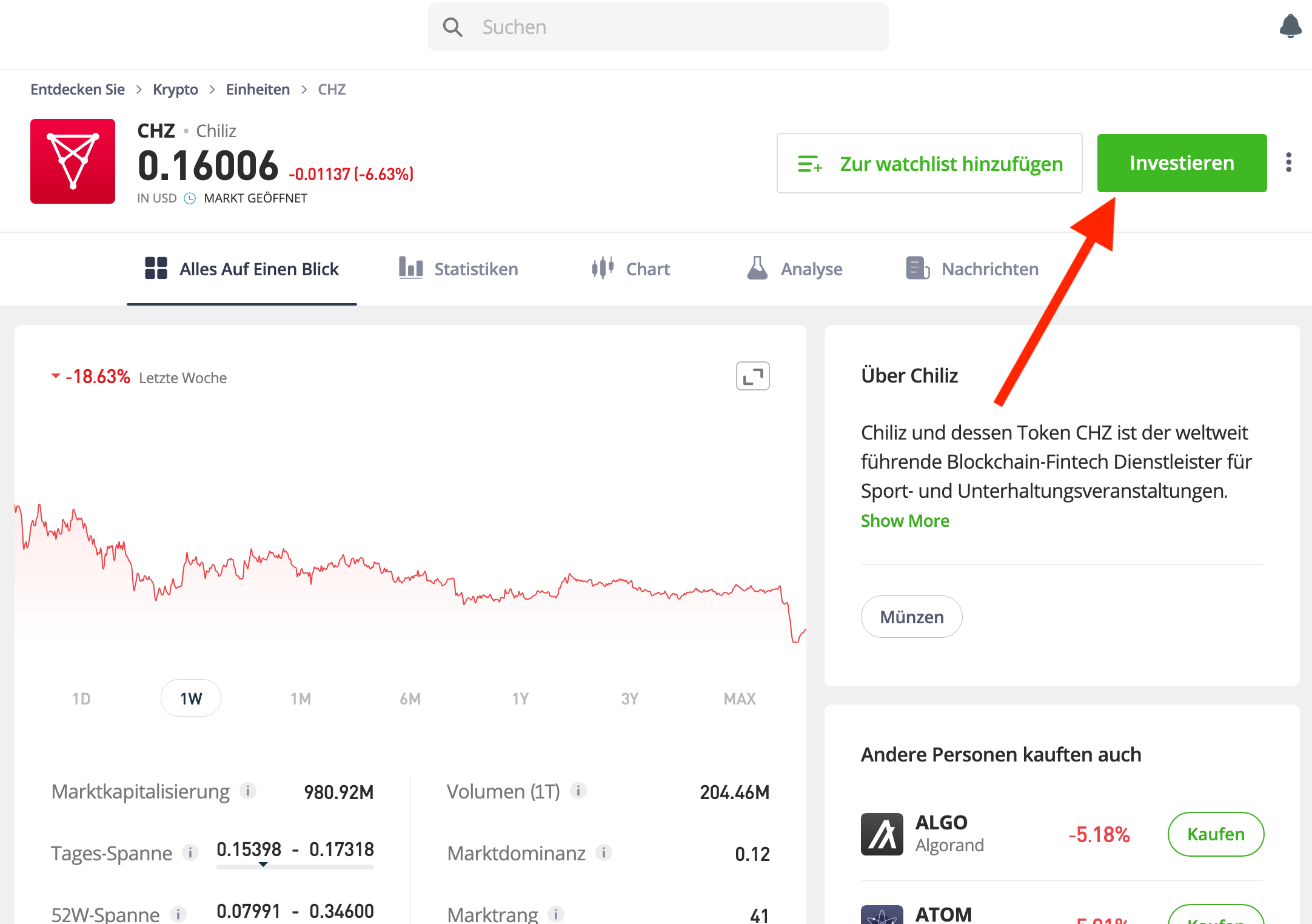Click the CHZ breadcrumb item
The width and height of the screenshot is (1312, 924).
click(x=332, y=90)
